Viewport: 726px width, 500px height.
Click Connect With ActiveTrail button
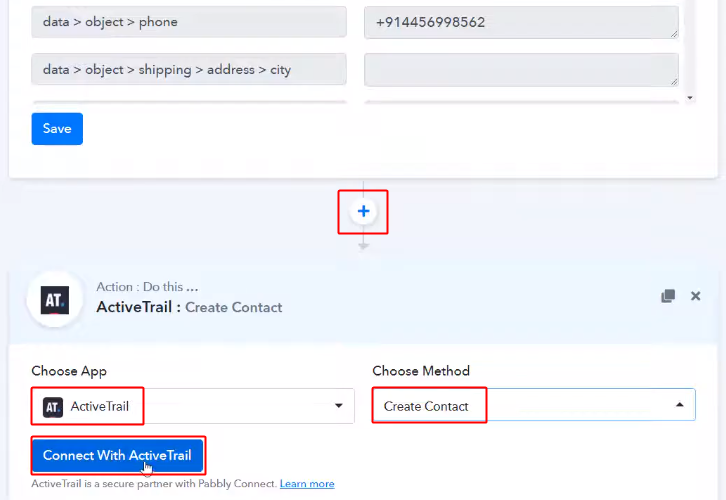pos(118,456)
